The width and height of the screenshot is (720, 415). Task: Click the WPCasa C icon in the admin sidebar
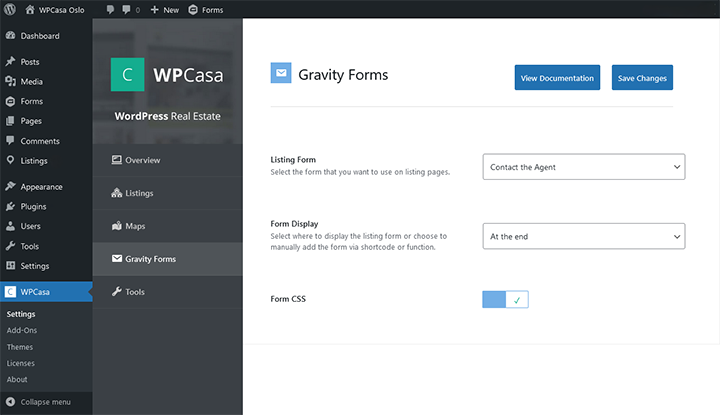tap(10, 292)
